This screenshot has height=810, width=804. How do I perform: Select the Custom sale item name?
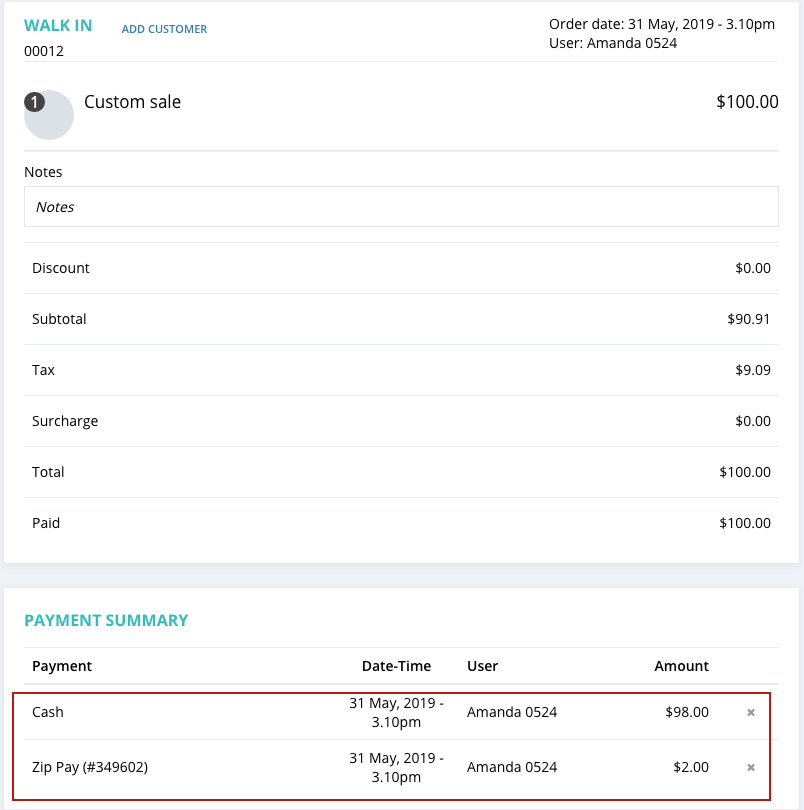tap(132, 102)
